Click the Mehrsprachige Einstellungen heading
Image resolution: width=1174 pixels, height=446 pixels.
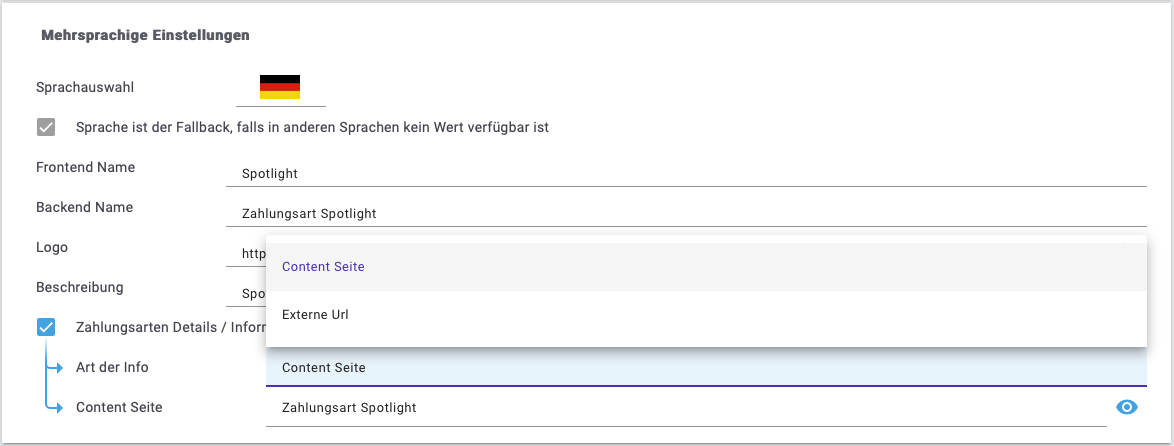(x=145, y=35)
